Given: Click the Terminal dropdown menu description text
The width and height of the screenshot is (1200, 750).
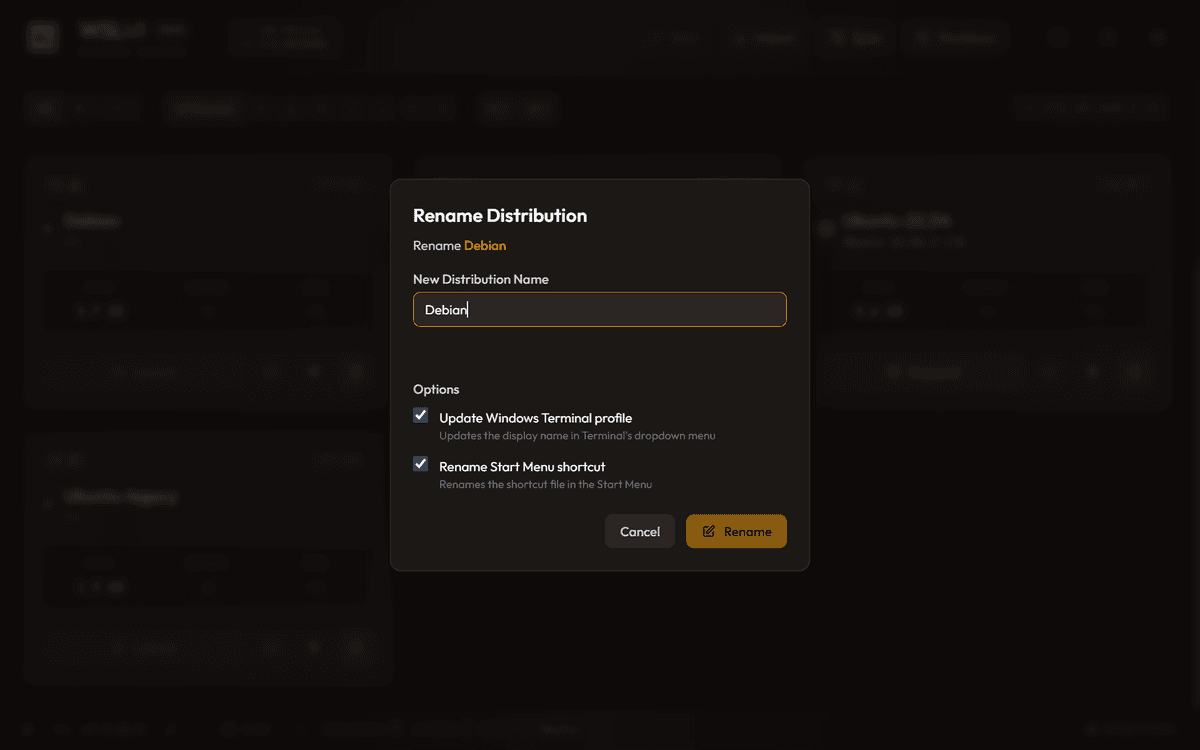Looking at the screenshot, I should coord(577,436).
